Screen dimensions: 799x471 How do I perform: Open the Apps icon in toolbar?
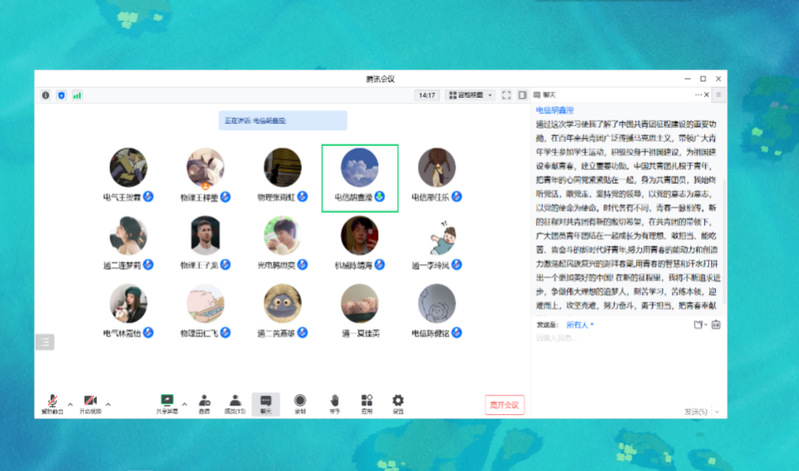tap(367, 400)
